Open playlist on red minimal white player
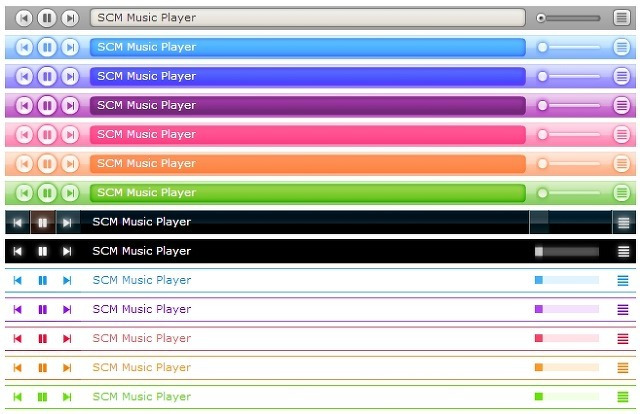 (623, 338)
